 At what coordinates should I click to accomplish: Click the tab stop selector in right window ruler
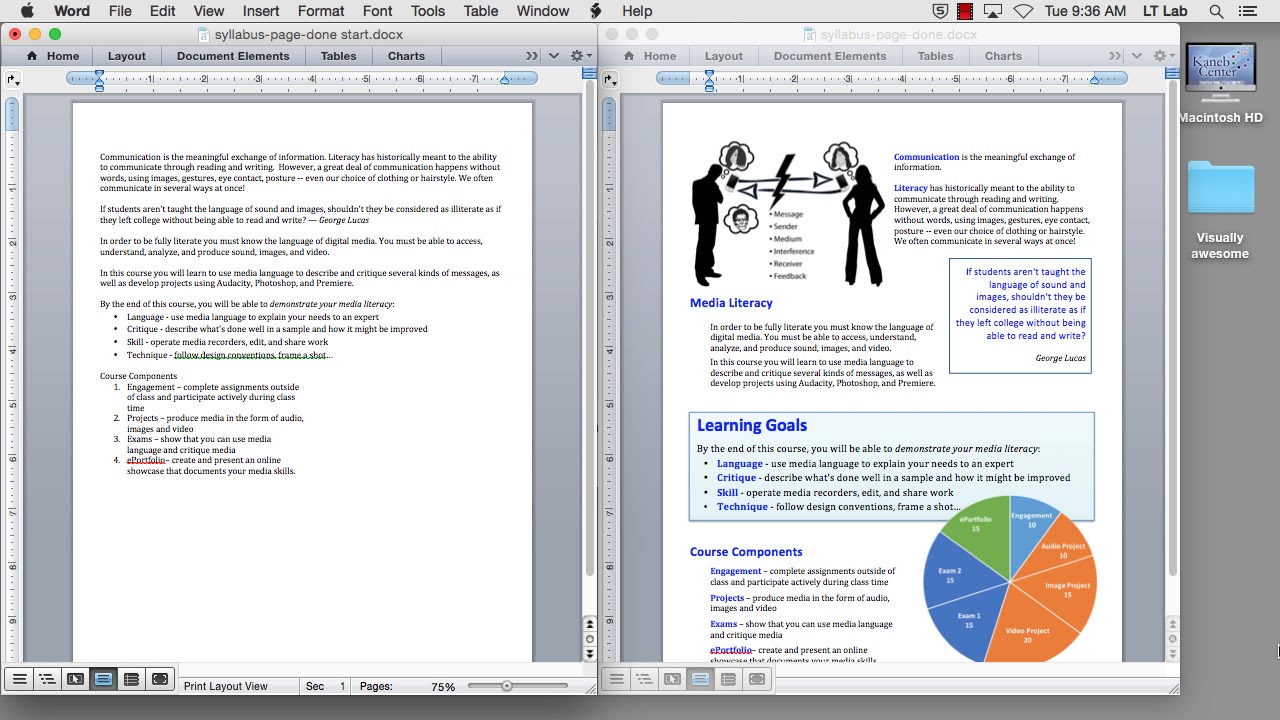pos(609,78)
